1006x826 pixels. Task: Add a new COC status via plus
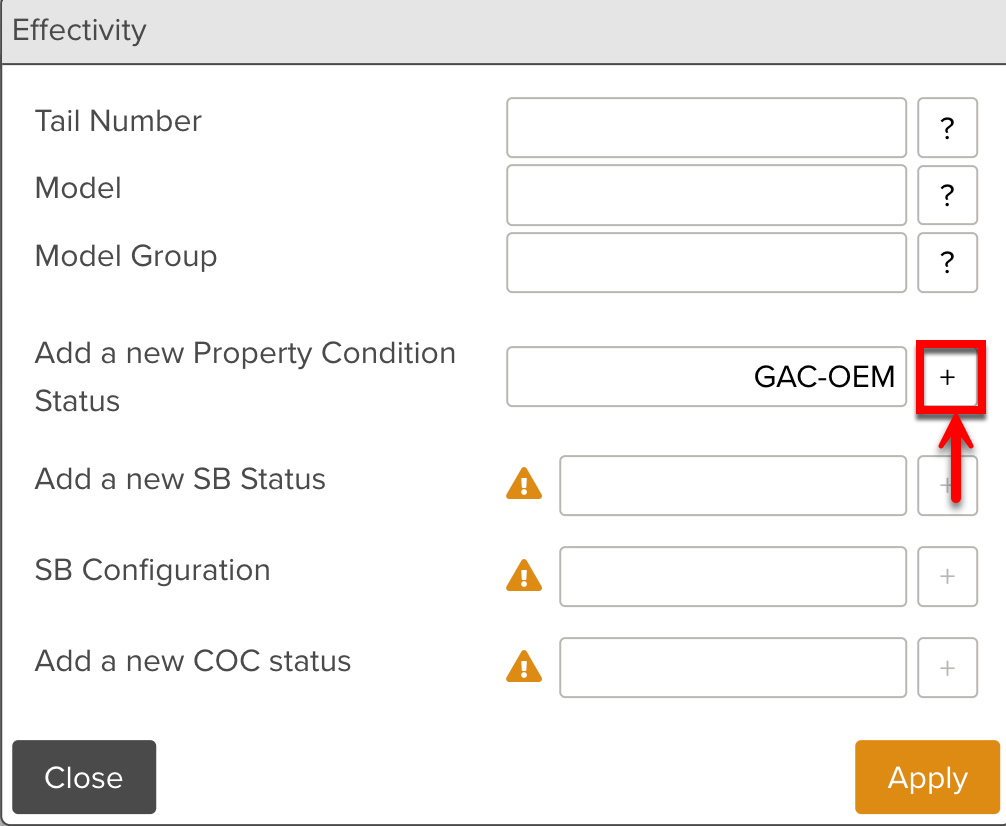pos(947,667)
